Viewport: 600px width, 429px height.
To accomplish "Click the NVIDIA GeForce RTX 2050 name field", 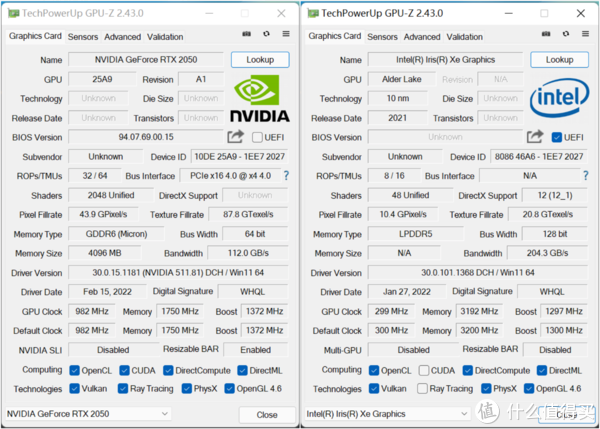I will coord(146,60).
